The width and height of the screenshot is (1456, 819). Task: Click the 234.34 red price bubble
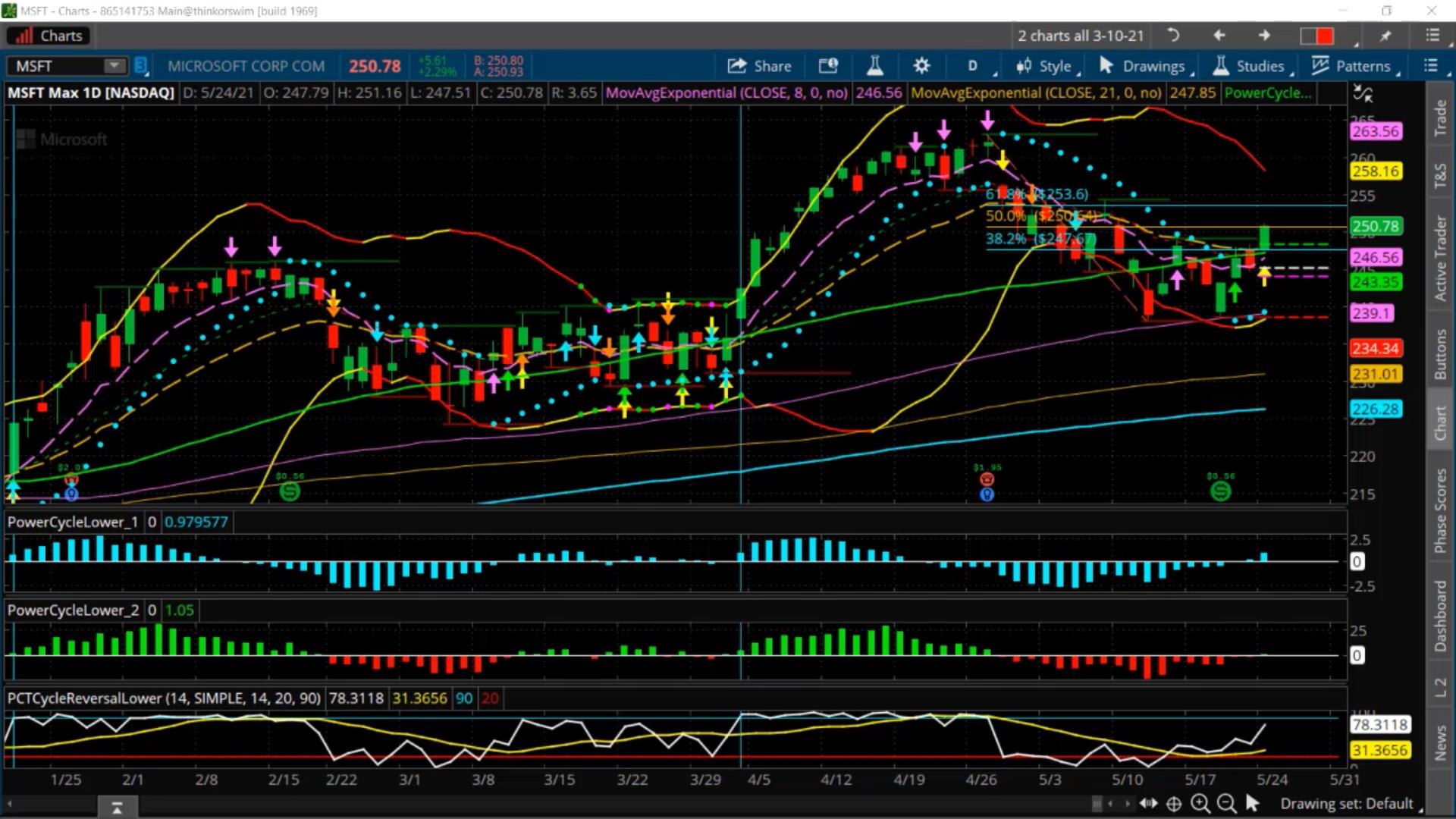tap(1376, 348)
